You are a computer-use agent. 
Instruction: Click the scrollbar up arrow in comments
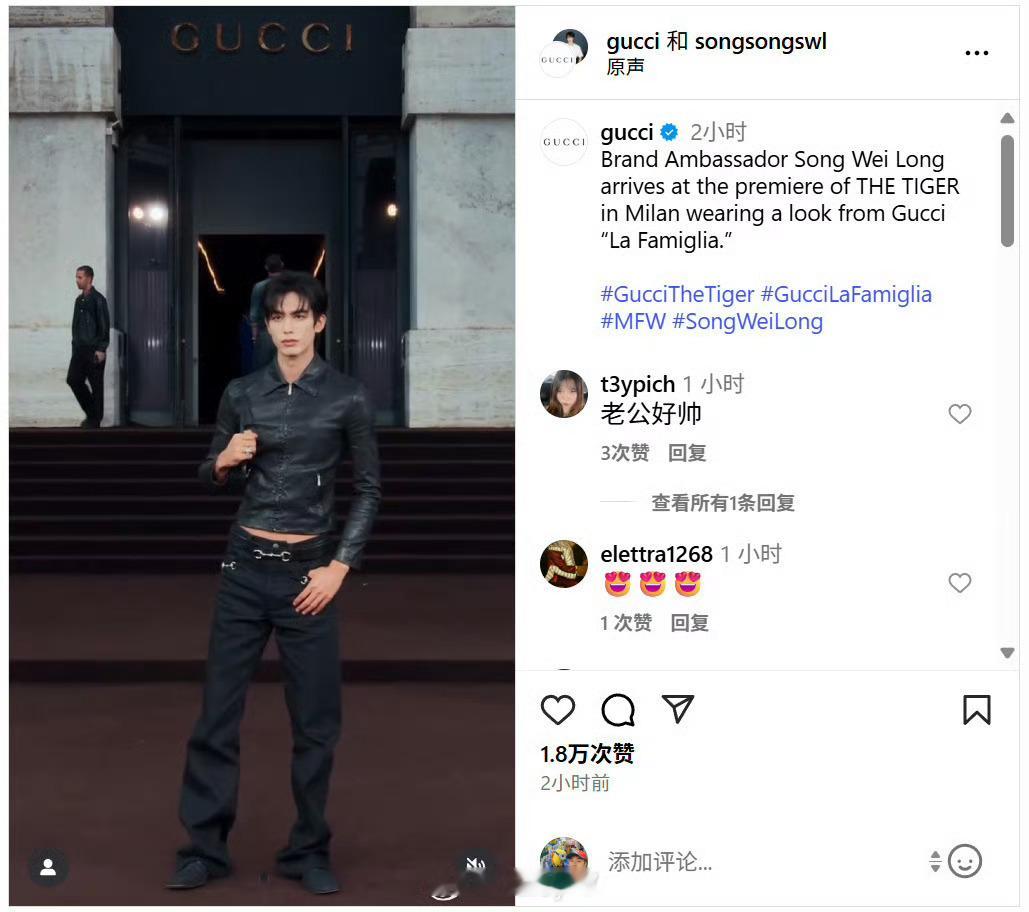(1007, 118)
